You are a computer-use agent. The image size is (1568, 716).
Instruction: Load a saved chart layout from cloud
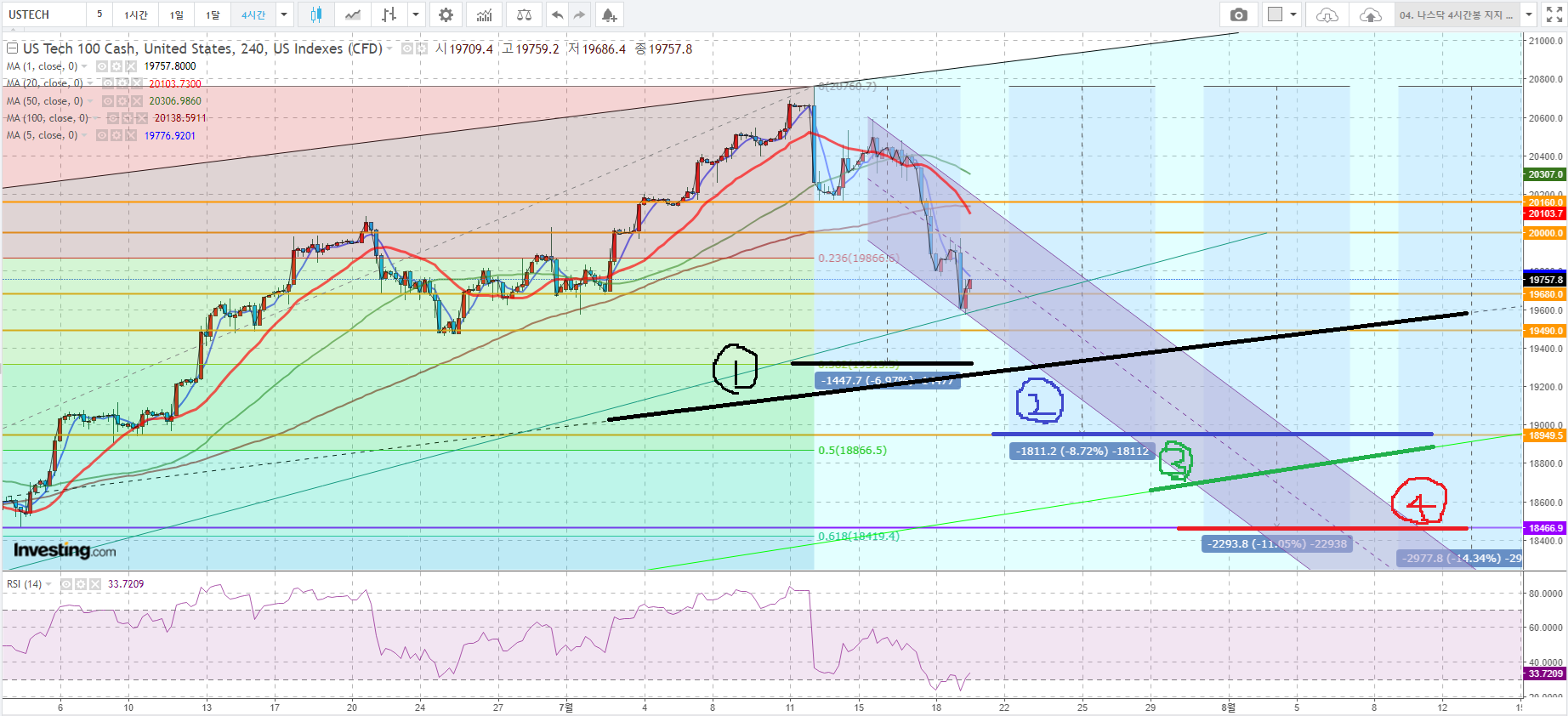(x=1327, y=14)
